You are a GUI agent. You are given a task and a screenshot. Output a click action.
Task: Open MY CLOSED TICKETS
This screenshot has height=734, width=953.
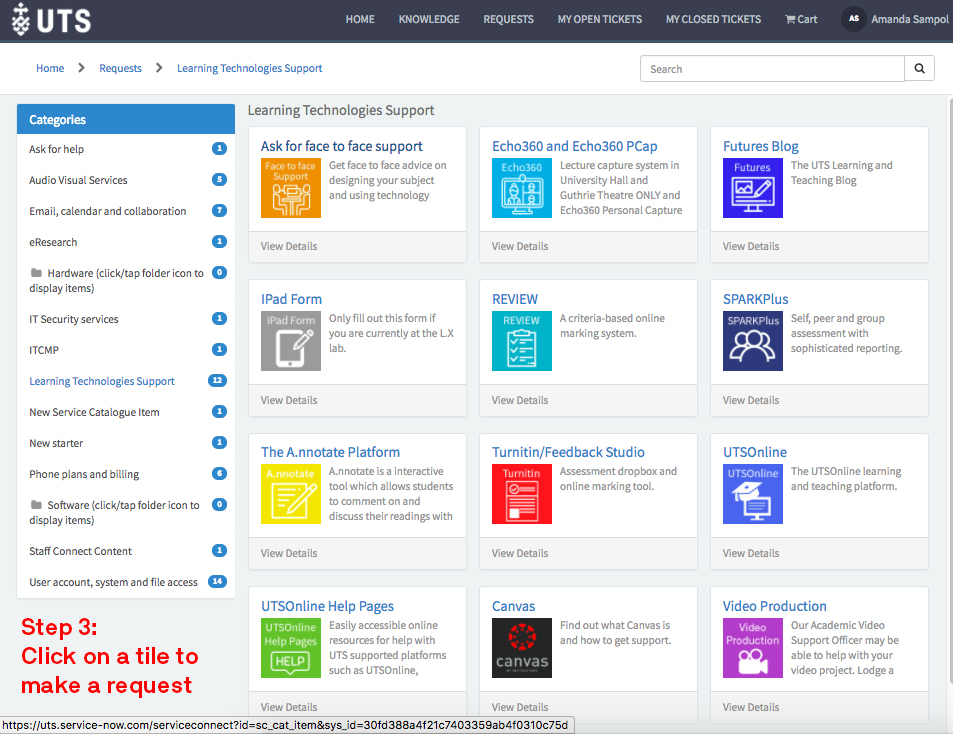pyautogui.click(x=714, y=19)
